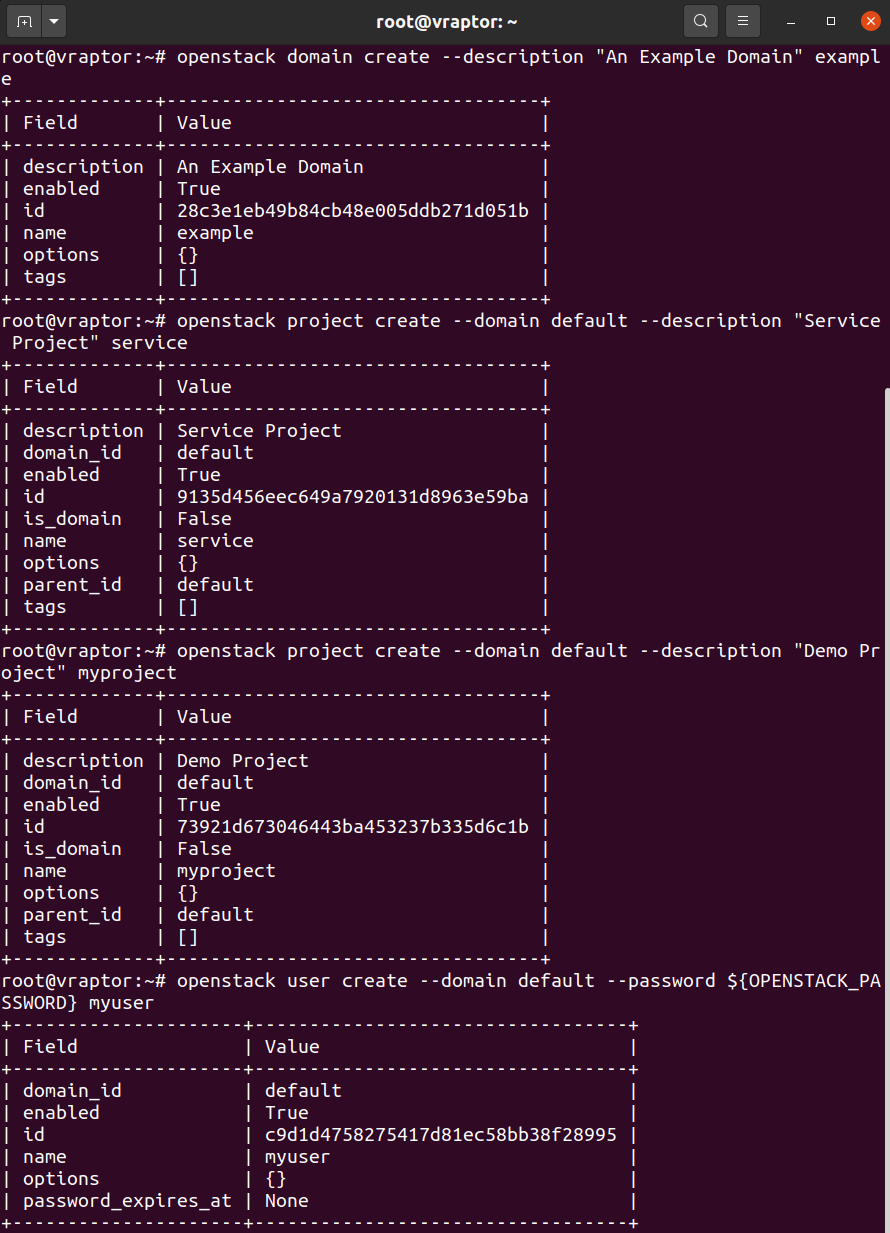Minimize the terminal window
Image resolution: width=890 pixels, height=1233 pixels.
pyautogui.click(x=792, y=21)
